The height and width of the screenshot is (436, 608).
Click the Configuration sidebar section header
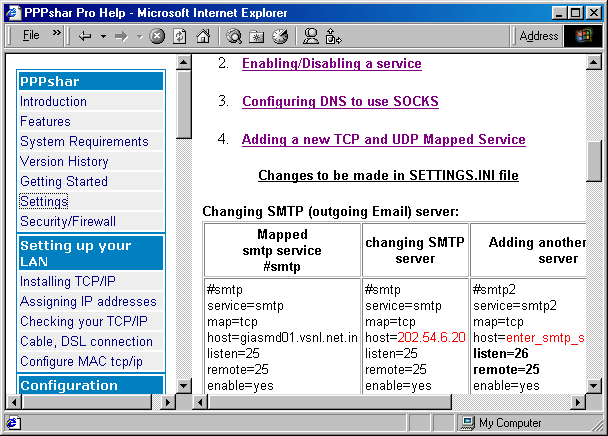pyautogui.click(x=91, y=385)
